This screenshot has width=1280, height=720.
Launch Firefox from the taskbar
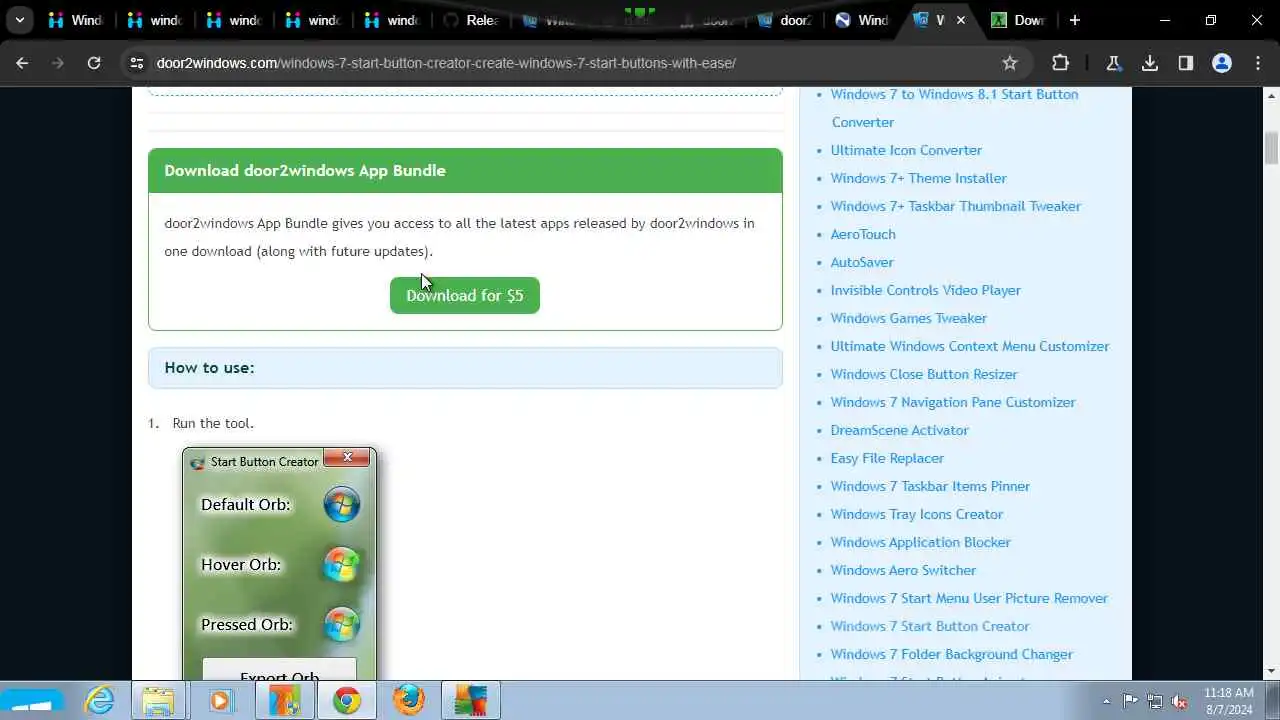tap(409, 701)
